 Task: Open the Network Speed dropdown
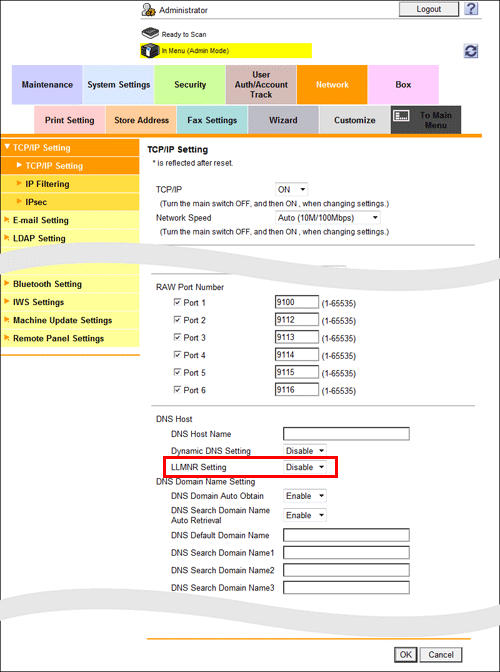(x=327, y=218)
